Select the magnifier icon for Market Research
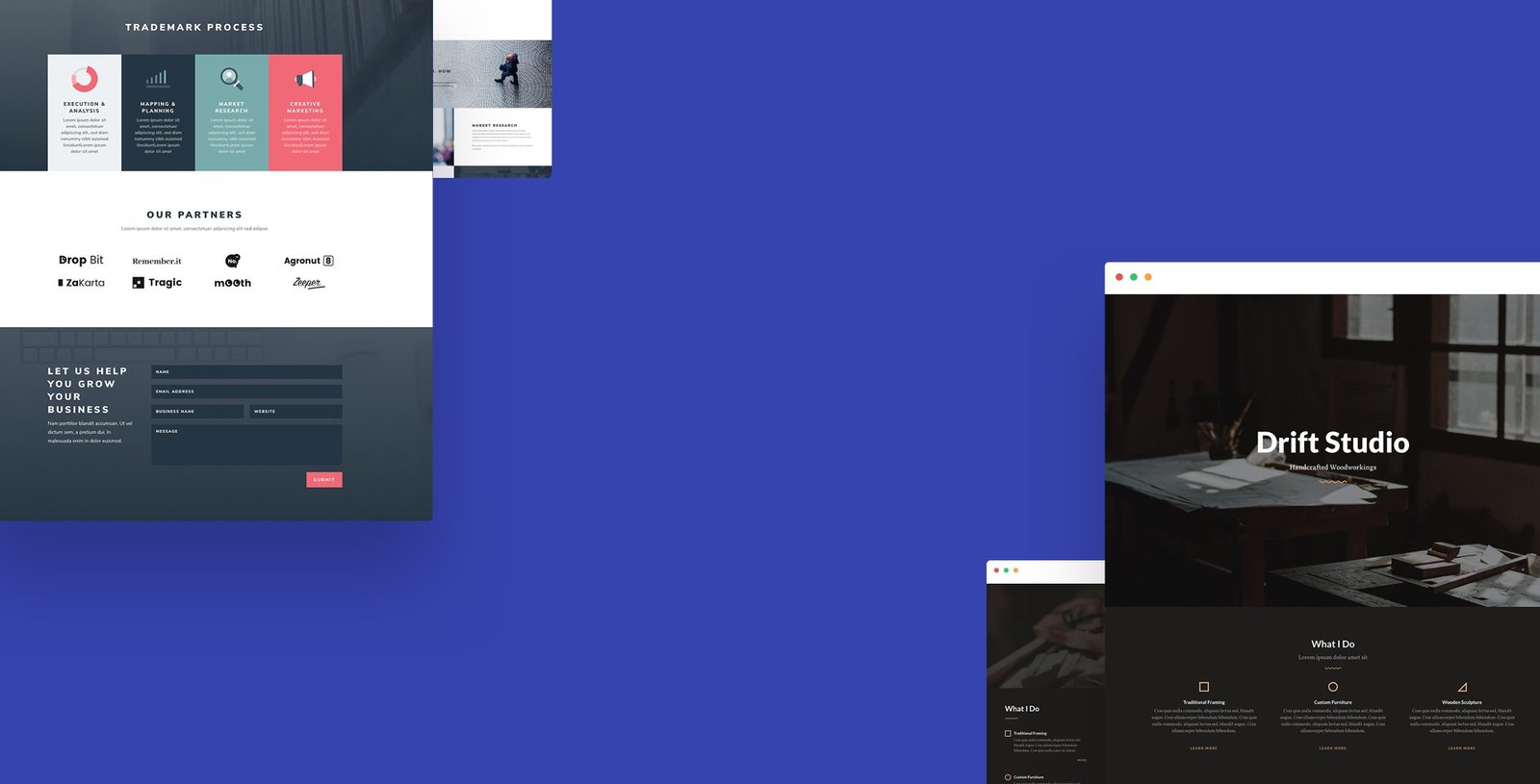Image resolution: width=1540 pixels, height=784 pixels. coord(231,78)
